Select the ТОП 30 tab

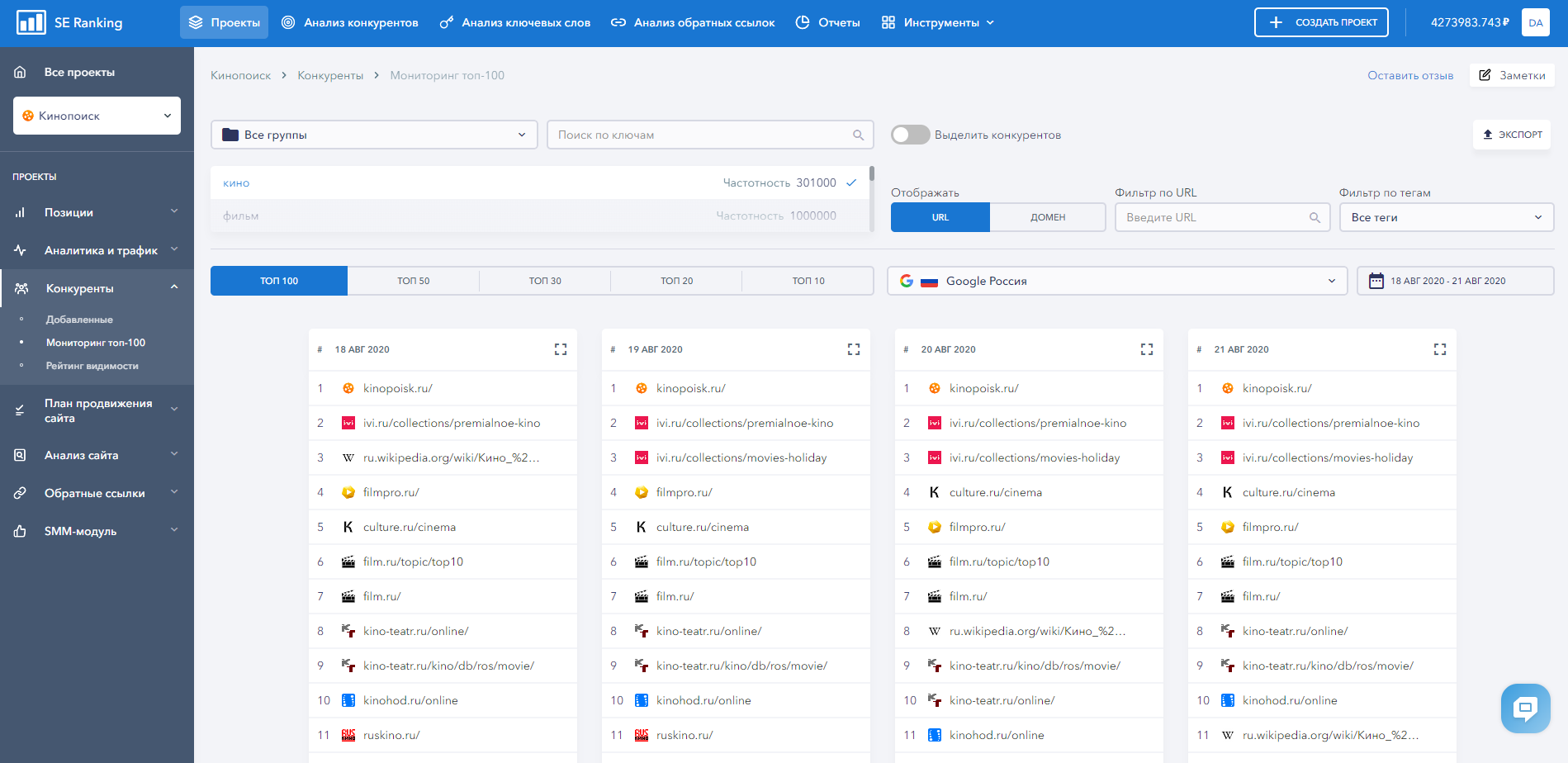pyautogui.click(x=545, y=281)
